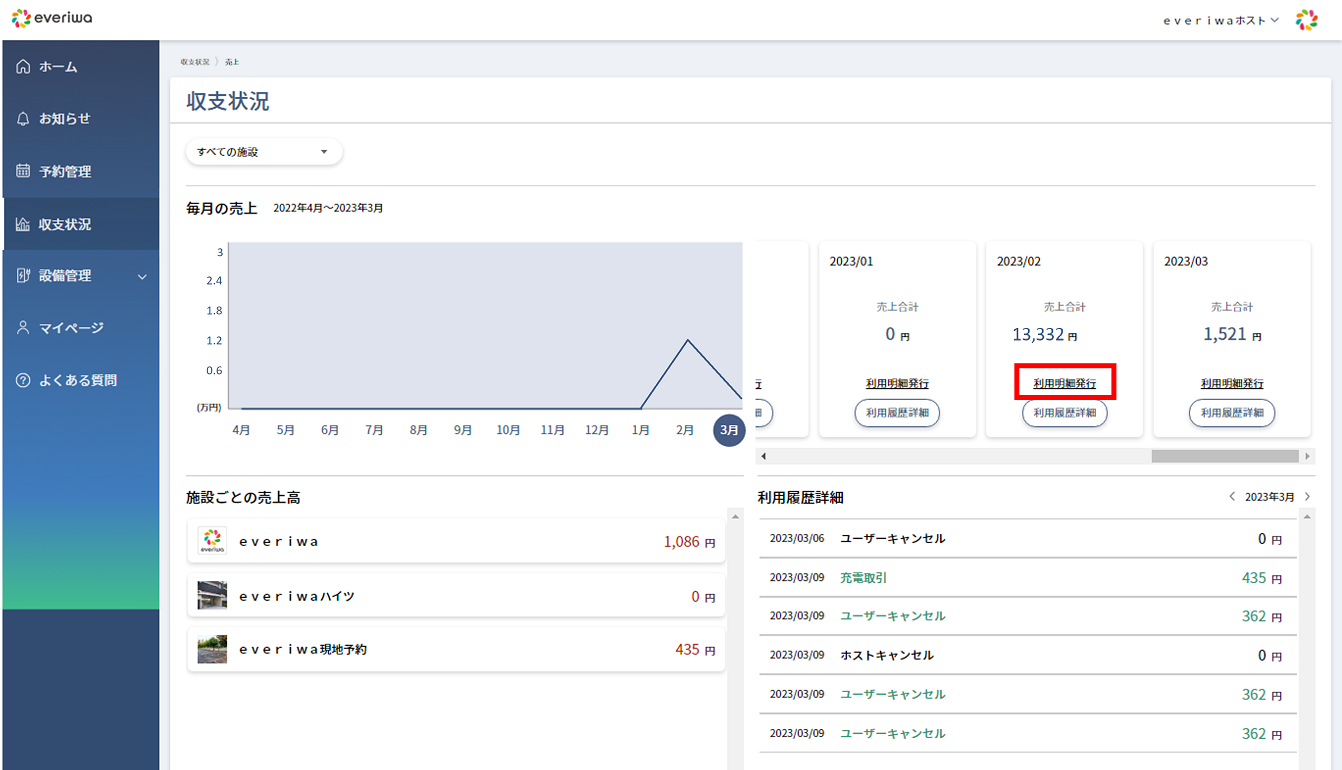The height and width of the screenshot is (770, 1342).
Task: Click the everiwa logo in header
Action: pyautogui.click(x=53, y=19)
